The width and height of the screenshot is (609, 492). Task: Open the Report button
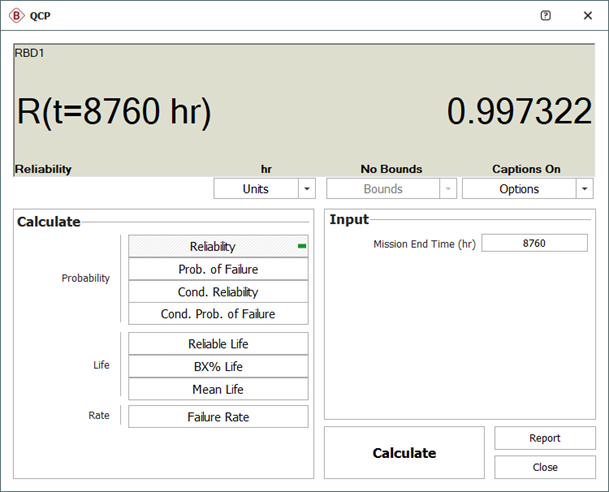[545, 438]
